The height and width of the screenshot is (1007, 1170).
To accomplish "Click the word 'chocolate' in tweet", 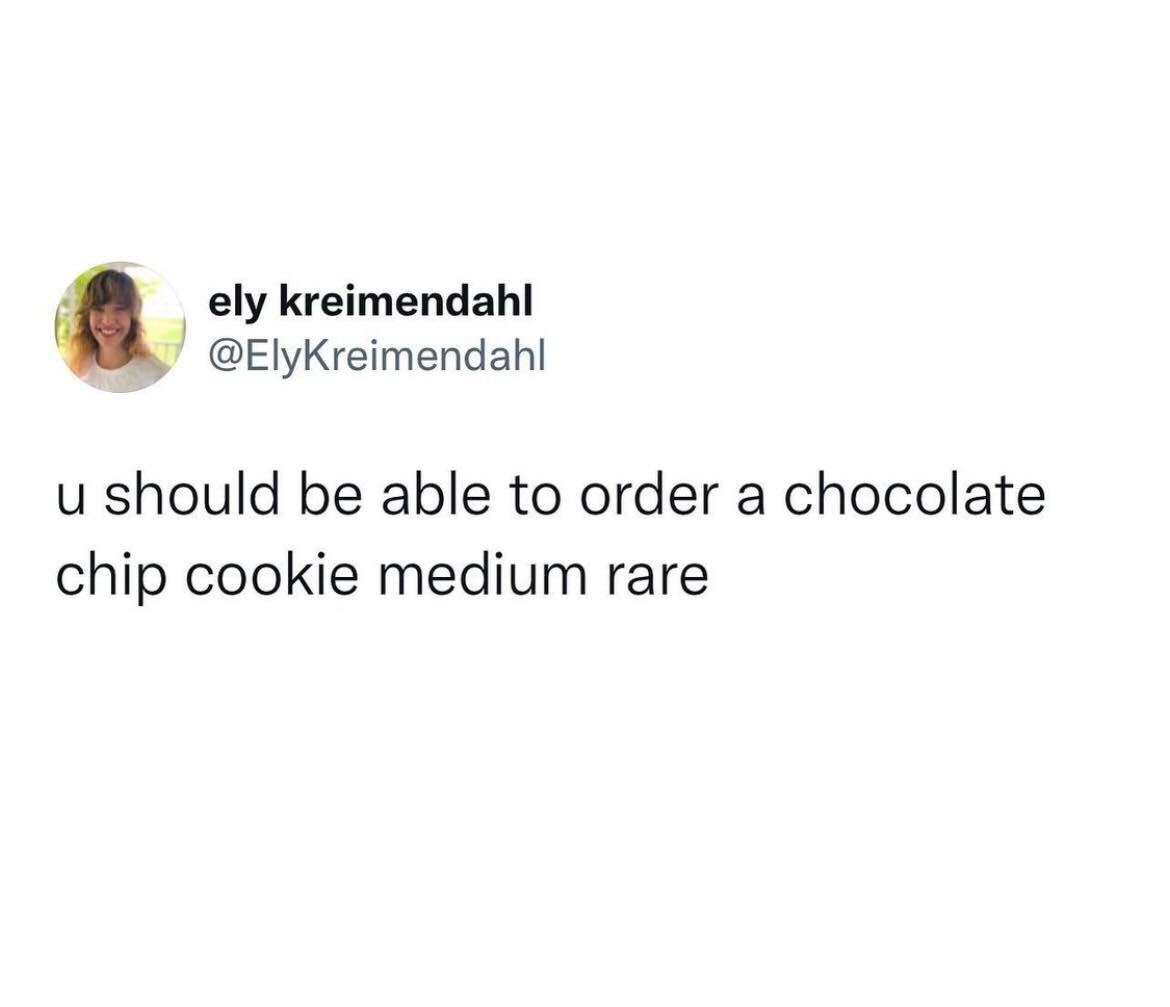I will pyautogui.click(x=914, y=495).
